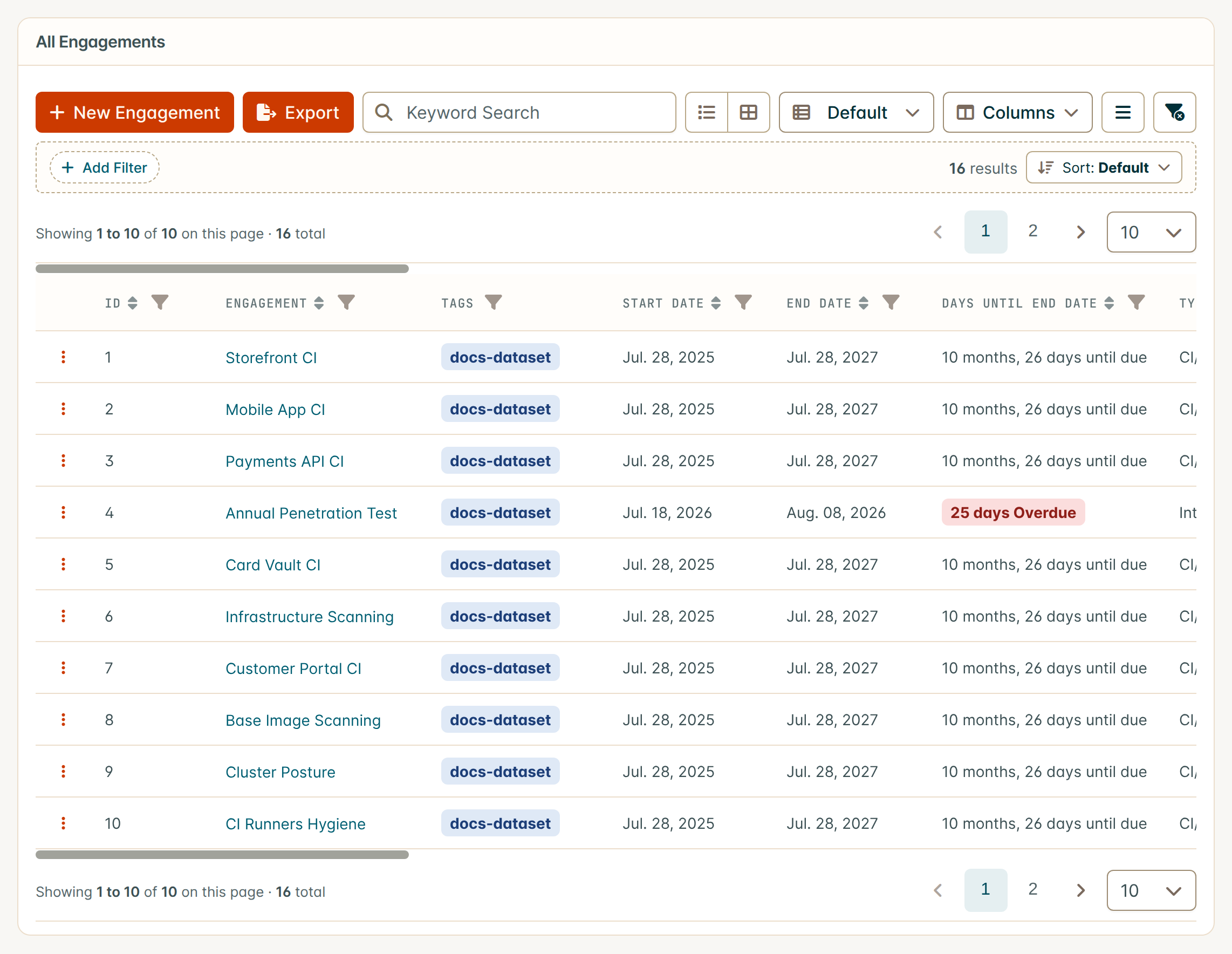The width and height of the screenshot is (1232, 954).
Task: Expand the Columns dropdown
Action: click(1017, 112)
